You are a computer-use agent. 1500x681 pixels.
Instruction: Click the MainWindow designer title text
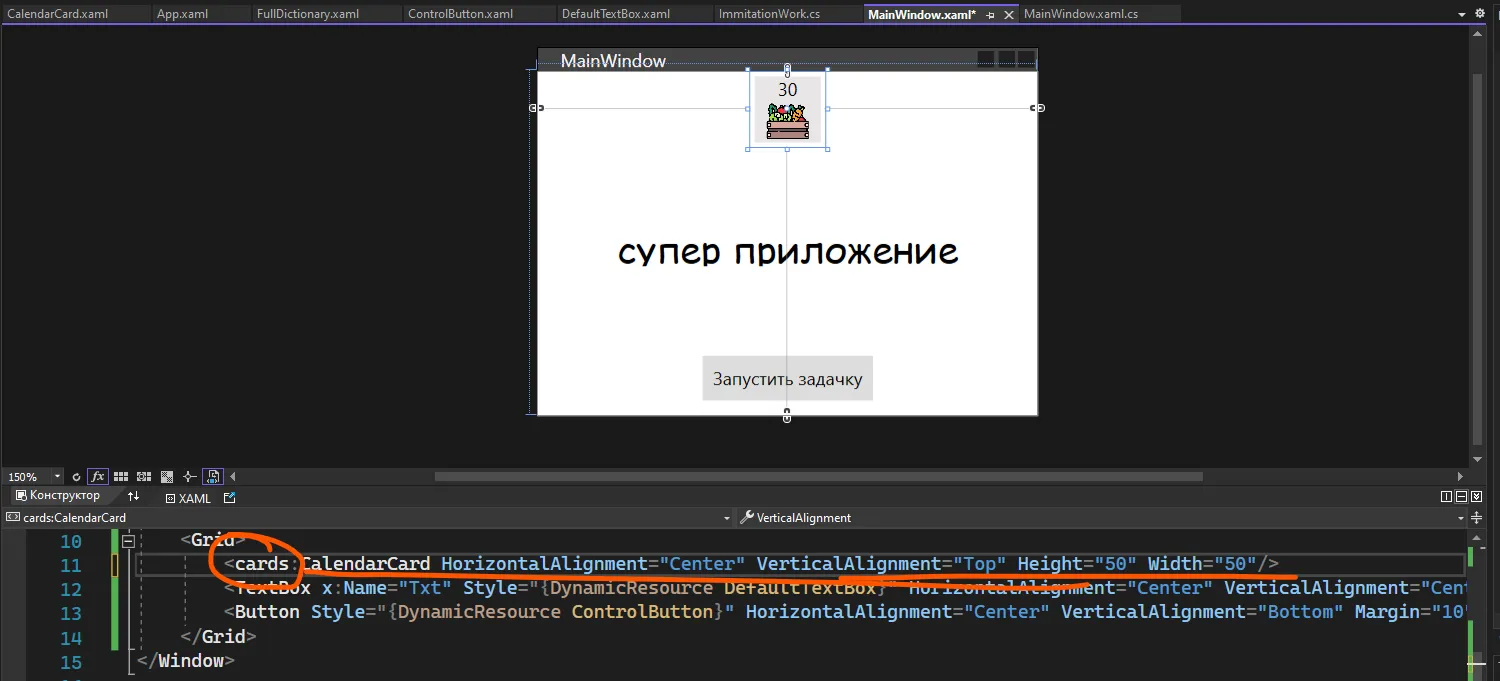point(613,61)
